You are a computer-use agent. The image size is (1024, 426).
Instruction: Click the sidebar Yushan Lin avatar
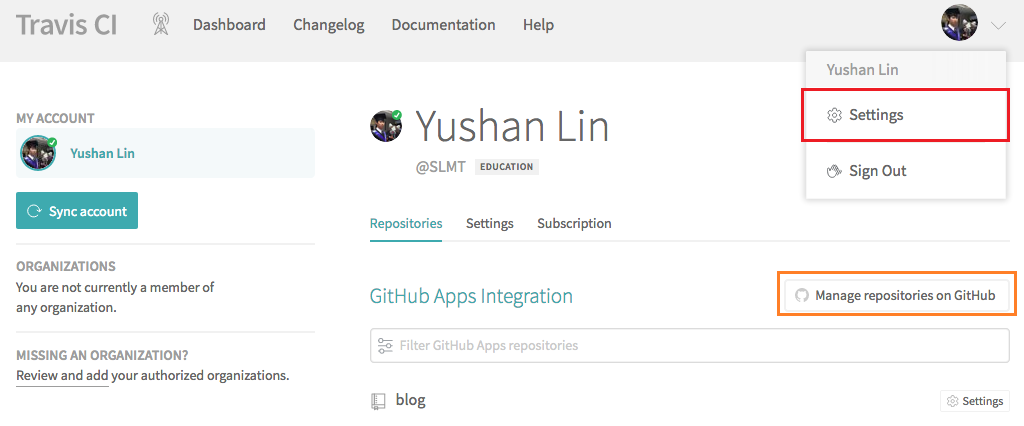pos(38,153)
